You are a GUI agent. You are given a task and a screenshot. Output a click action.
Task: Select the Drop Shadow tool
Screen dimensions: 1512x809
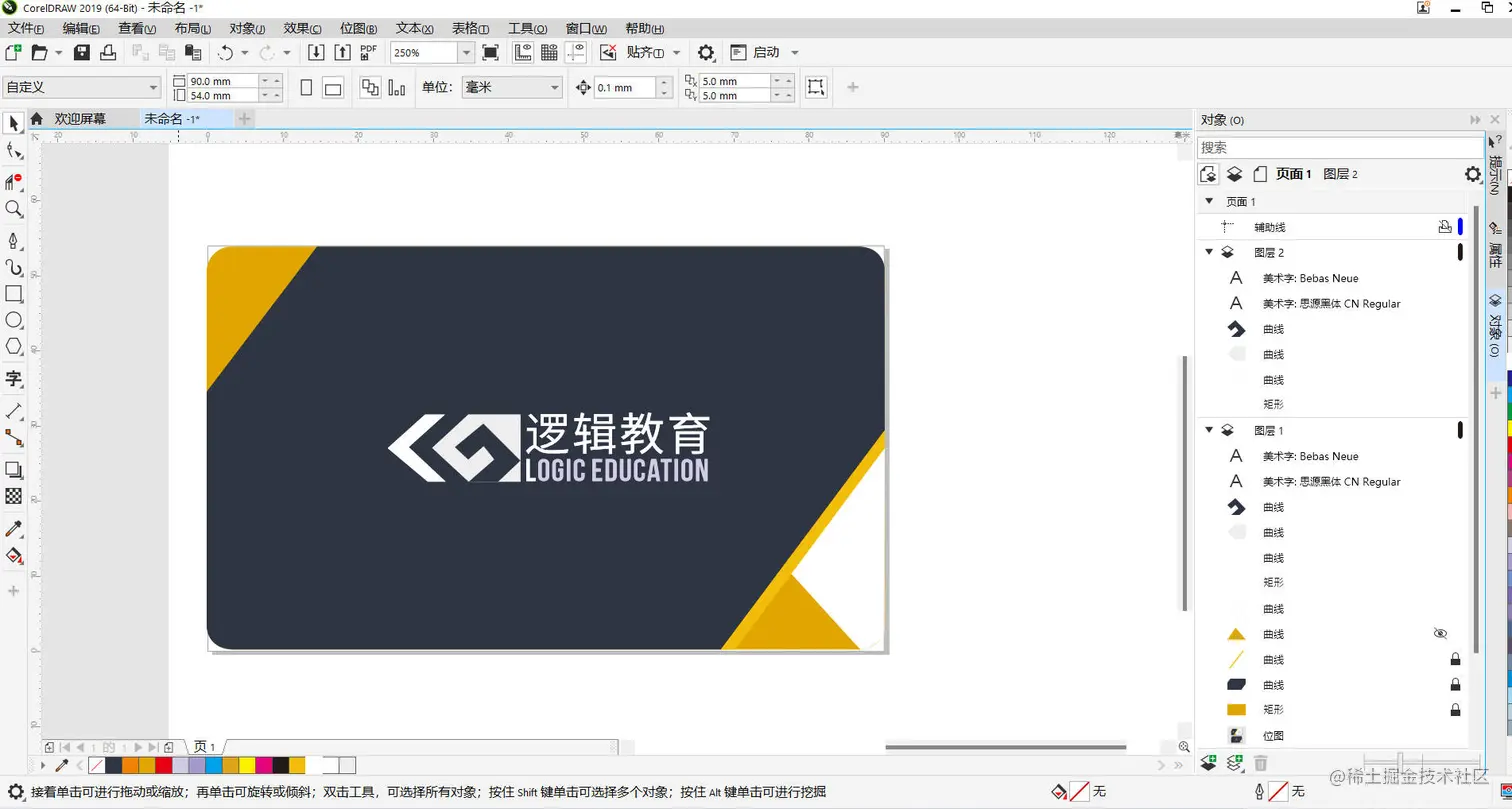coord(14,469)
